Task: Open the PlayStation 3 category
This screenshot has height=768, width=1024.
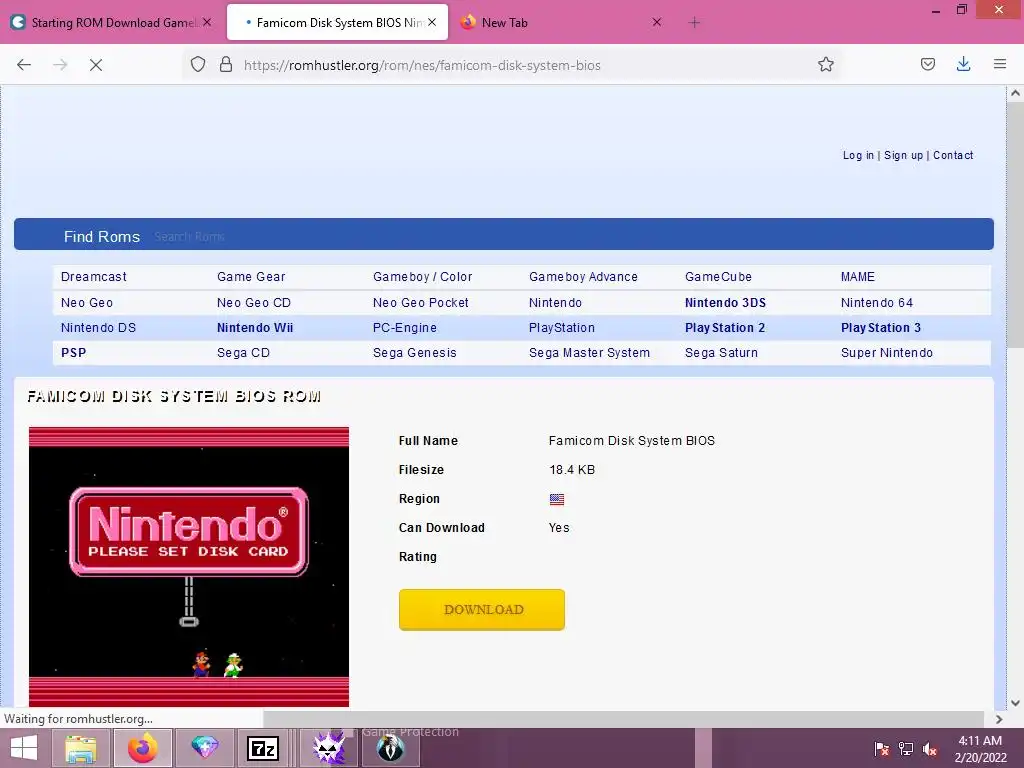Action: [x=880, y=328]
